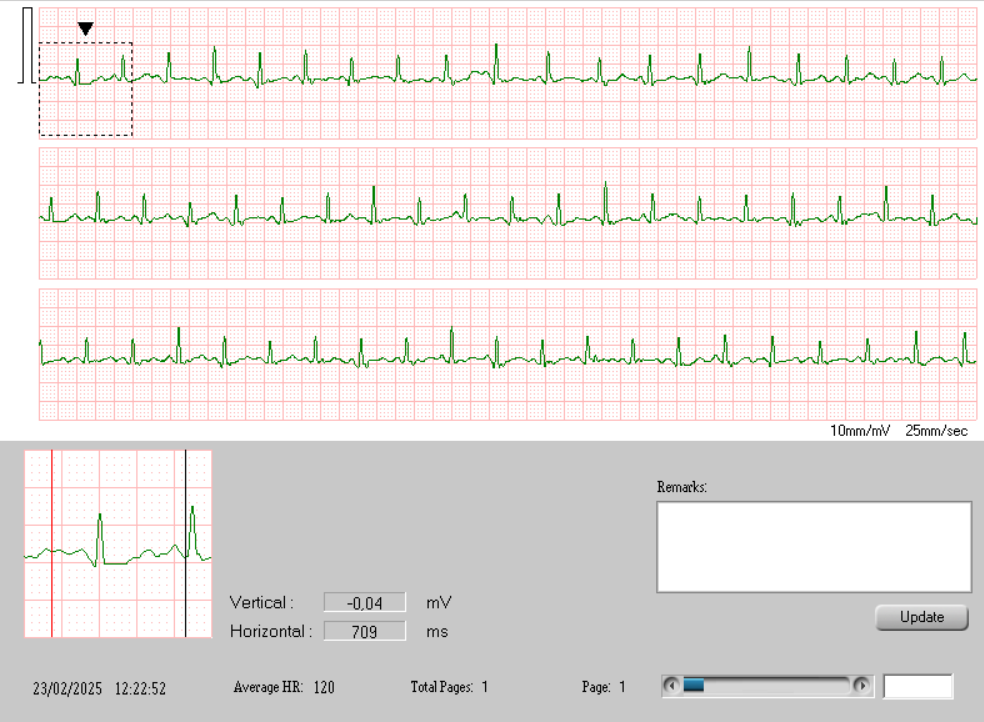
Task: Click the Average HR 120 readout
Action: click(287, 687)
